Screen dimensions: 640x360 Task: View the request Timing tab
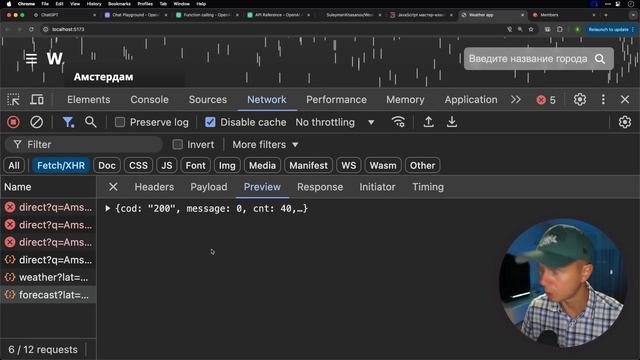pos(428,187)
